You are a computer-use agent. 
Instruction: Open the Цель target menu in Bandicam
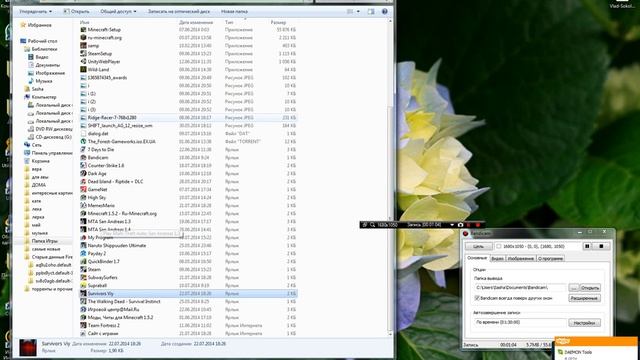tap(478, 247)
